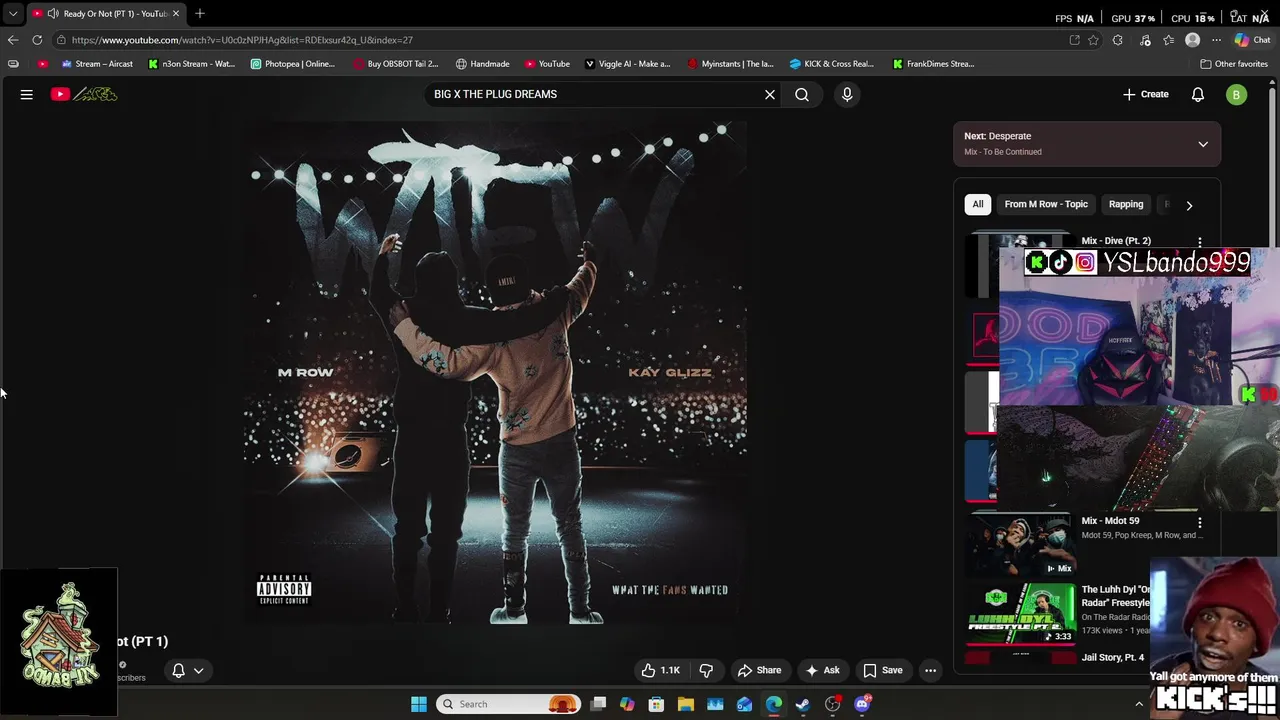1280x720 pixels.
Task: Select the From M Row - Topic chip
Action: [1046, 204]
